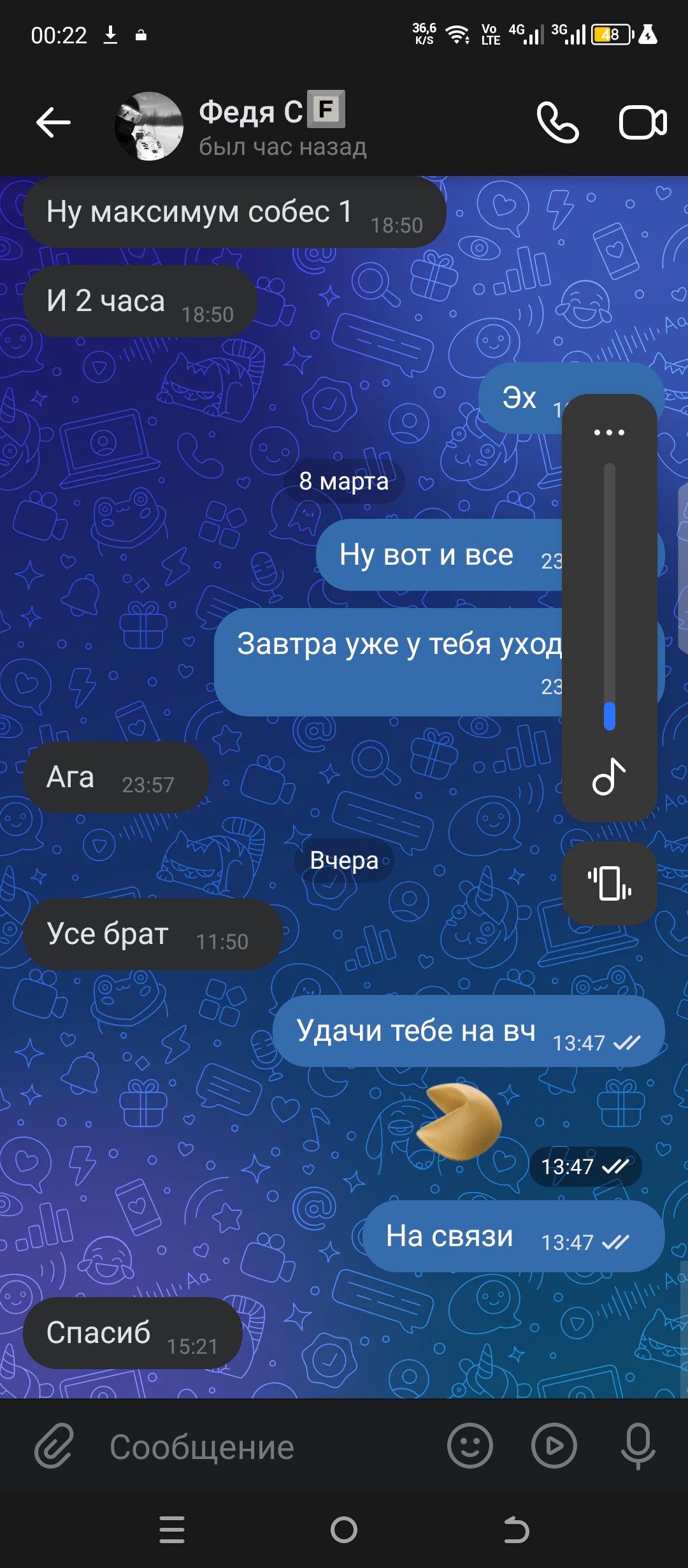The width and height of the screenshot is (688, 1568).
Task: Tap the 8 марта date label
Action: point(344,481)
